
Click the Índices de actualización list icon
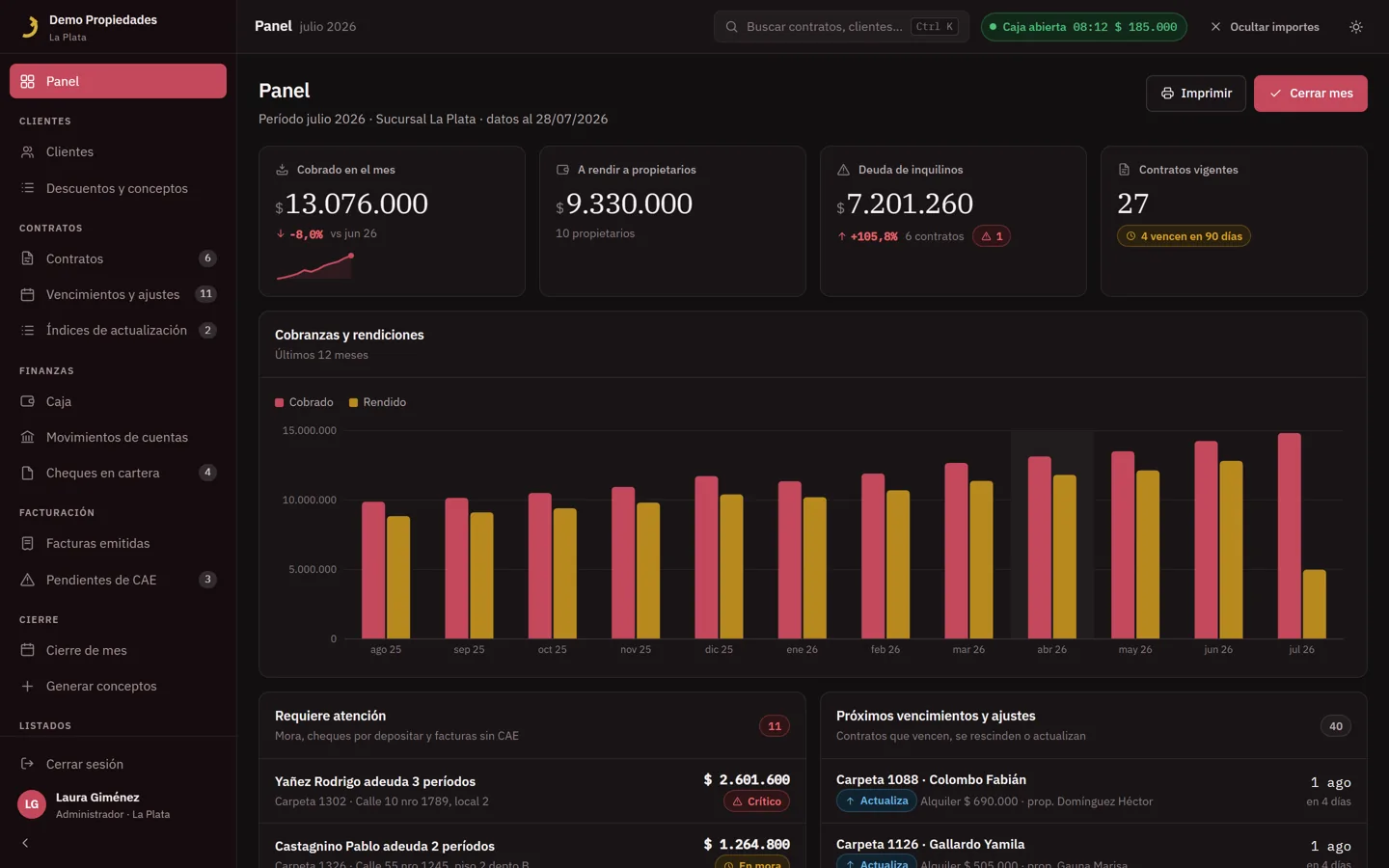click(x=27, y=330)
